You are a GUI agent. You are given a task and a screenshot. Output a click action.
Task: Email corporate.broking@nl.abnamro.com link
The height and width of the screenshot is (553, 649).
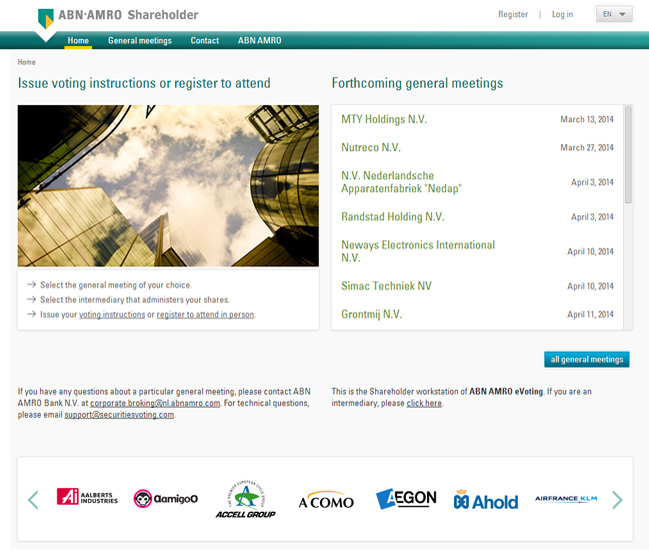(x=155, y=403)
